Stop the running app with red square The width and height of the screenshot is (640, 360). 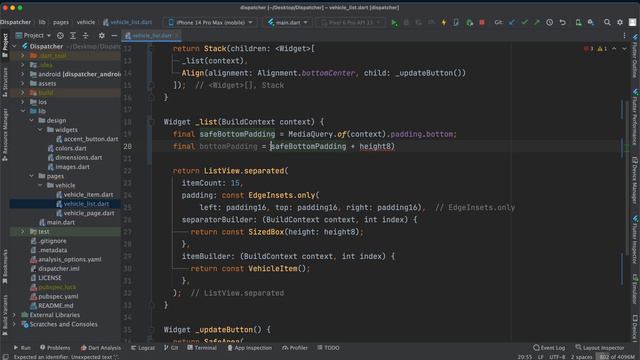coord(482,22)
